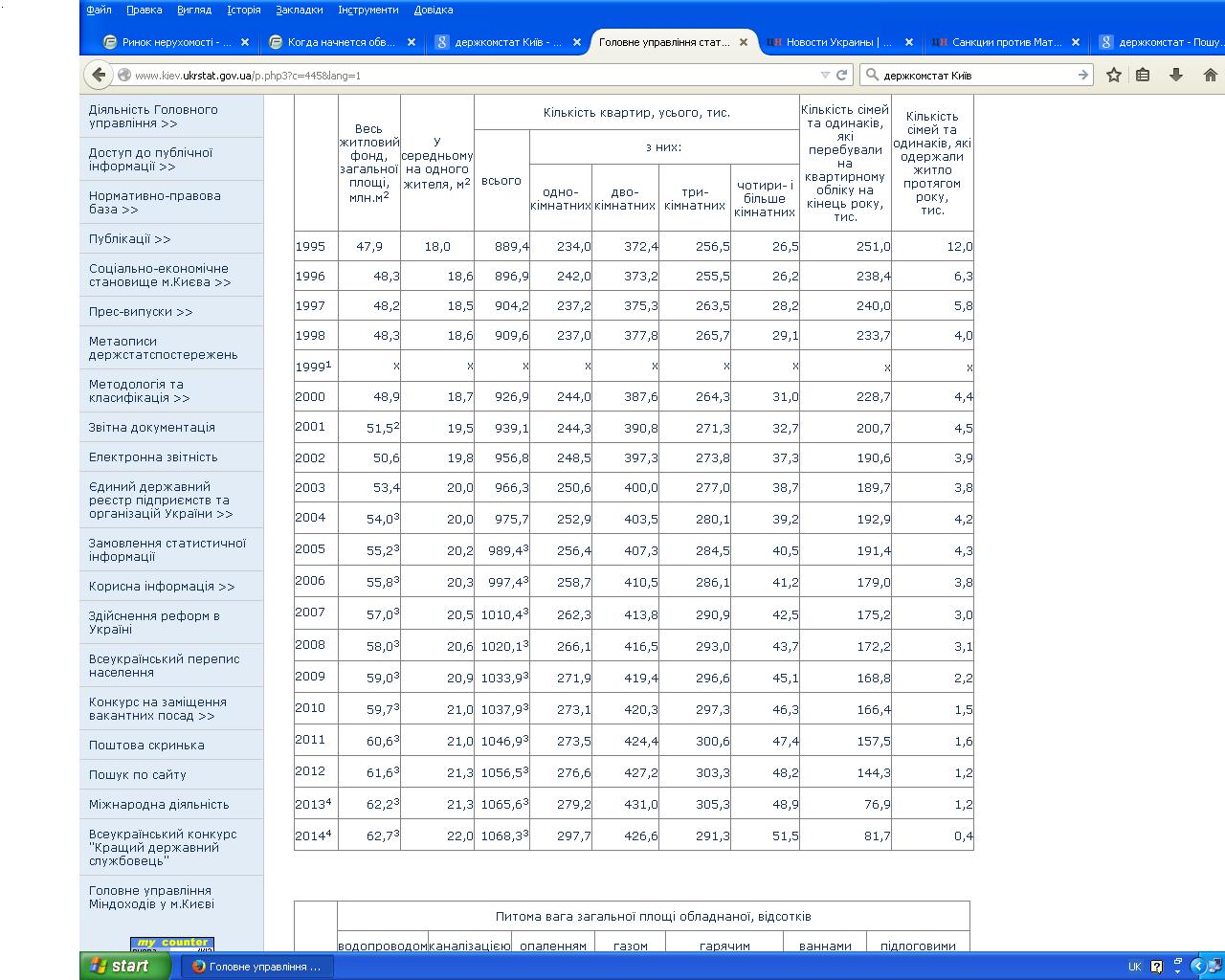Image resolution: width=1225 pixels, height=980 pixels.
Task: Close the 'Ринок нерухомості' tab
Action: pyautogui.click(x=245, y=42)
